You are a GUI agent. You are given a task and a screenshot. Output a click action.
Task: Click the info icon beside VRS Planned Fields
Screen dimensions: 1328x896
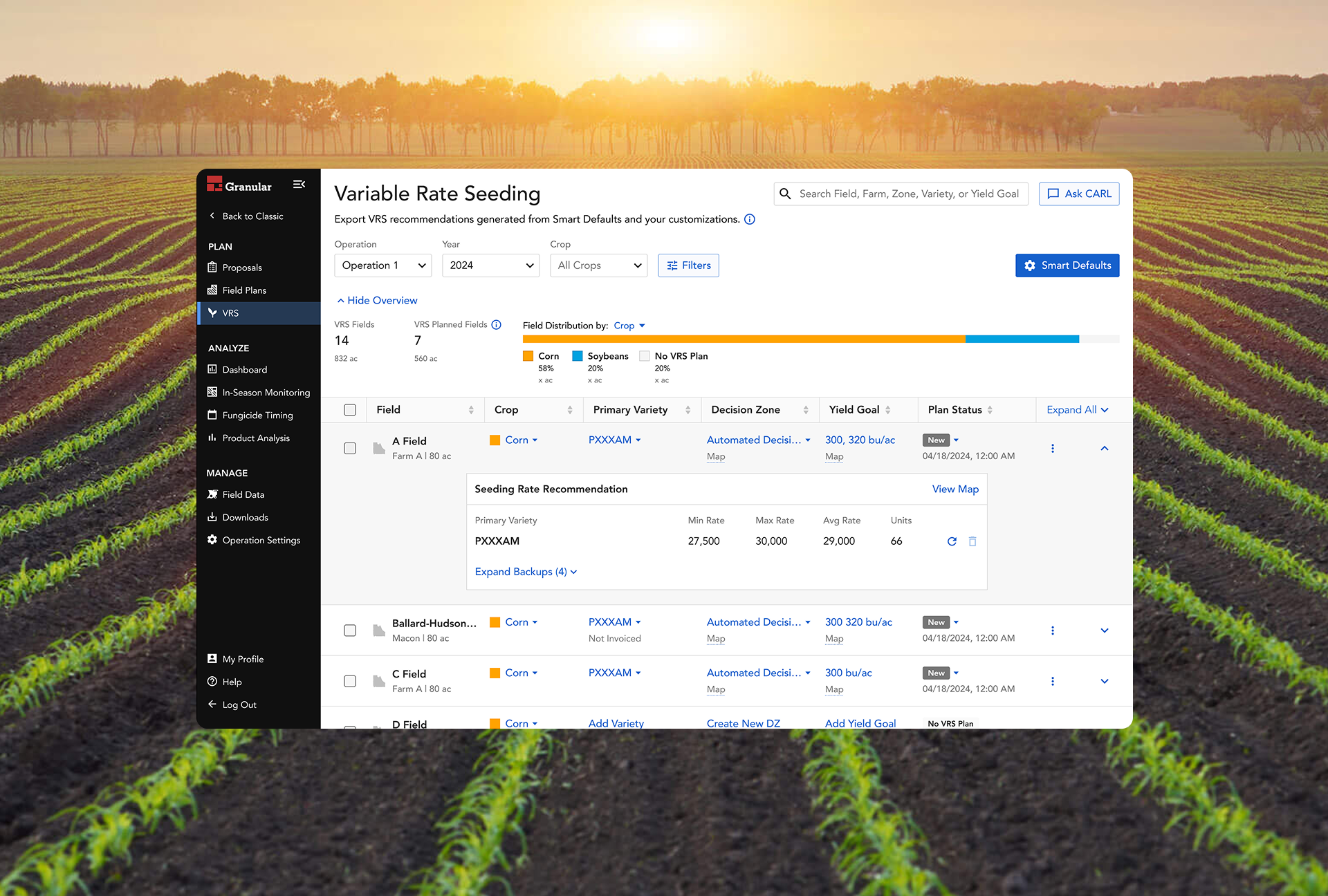click(496, 325)
